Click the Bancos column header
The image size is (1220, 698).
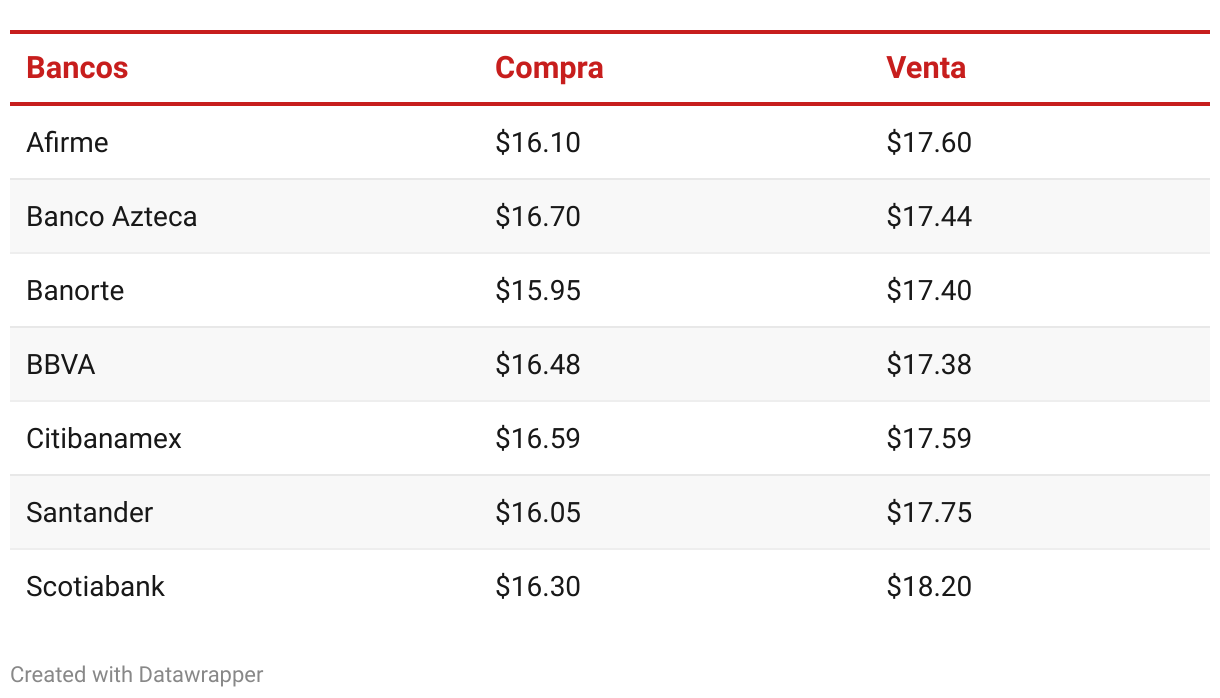point(77,68)
